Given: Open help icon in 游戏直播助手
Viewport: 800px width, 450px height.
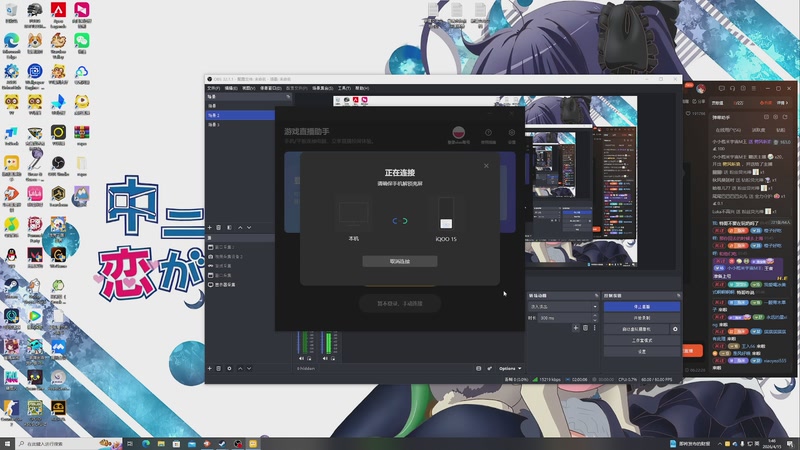Looking at the screenshot, I should [x=488, y=133].
